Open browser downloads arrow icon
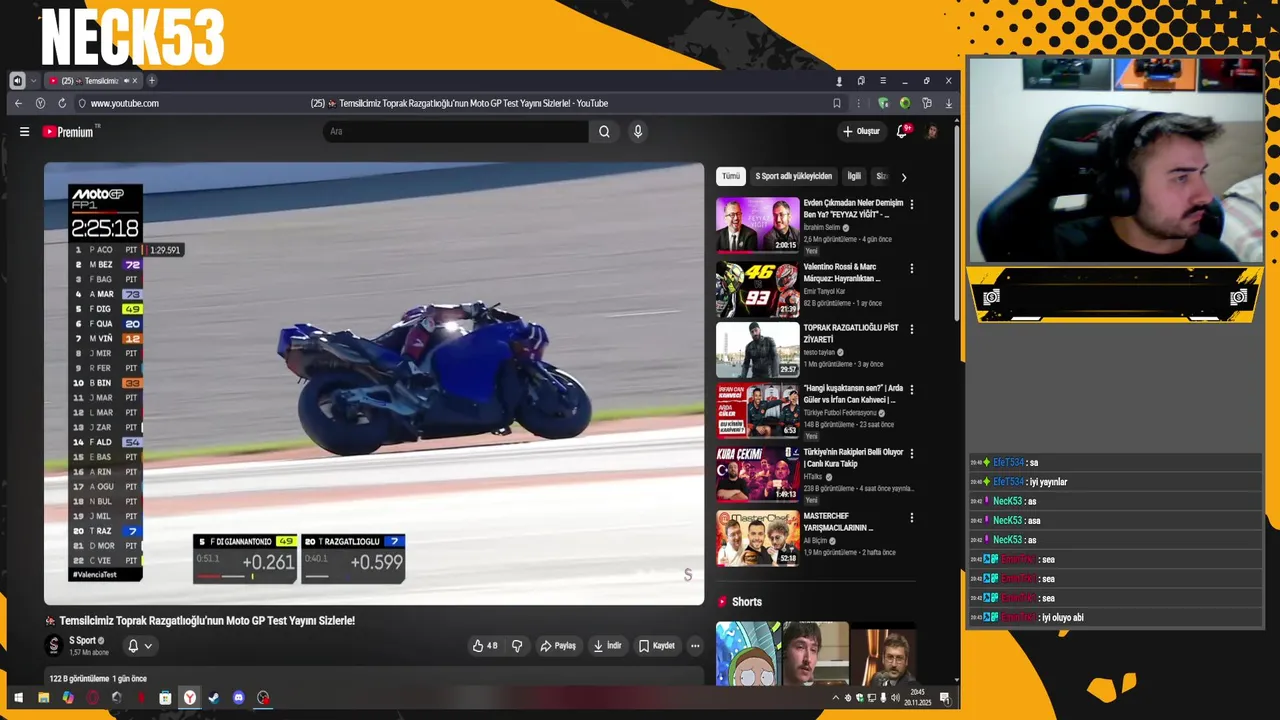Screen dimensions: 1280x720 948,103
